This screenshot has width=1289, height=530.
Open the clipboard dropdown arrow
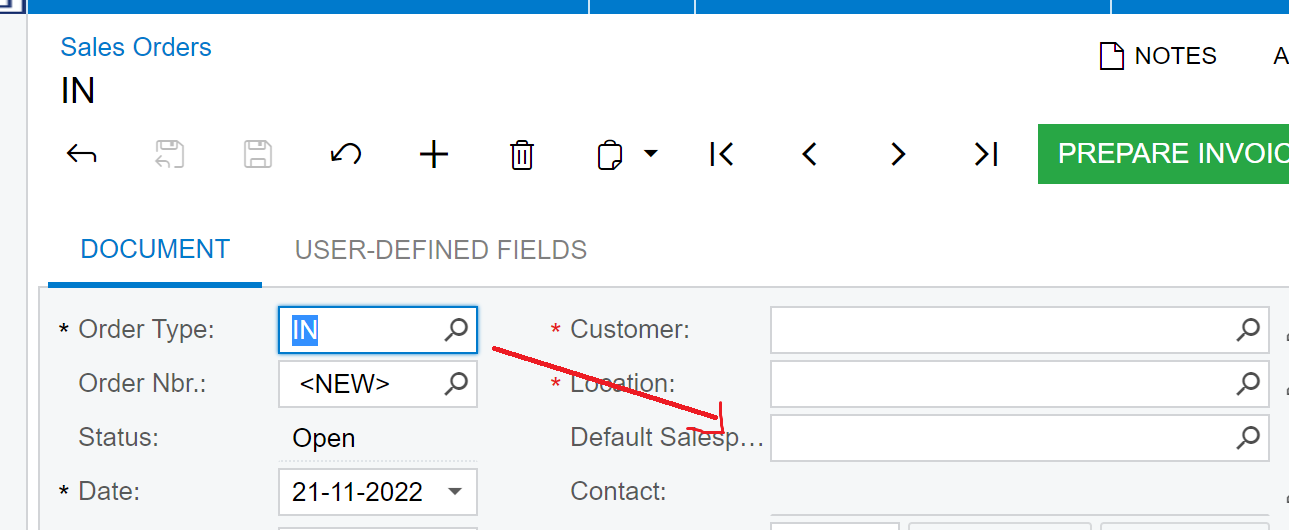651,154
